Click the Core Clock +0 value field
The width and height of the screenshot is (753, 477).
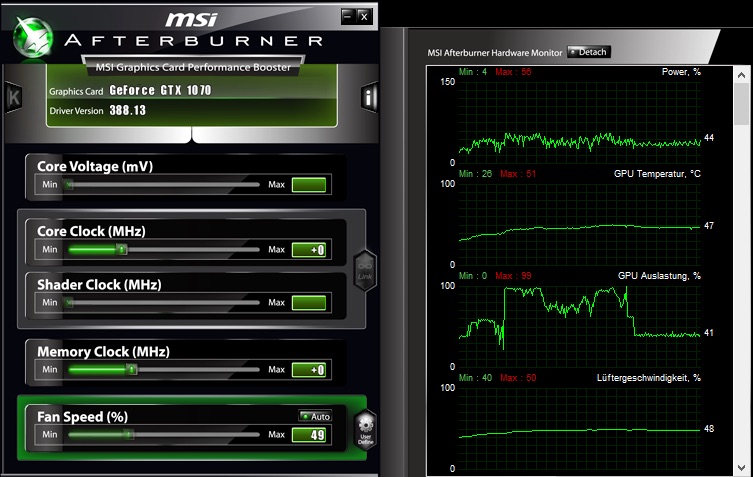click(x=309, y=250)
